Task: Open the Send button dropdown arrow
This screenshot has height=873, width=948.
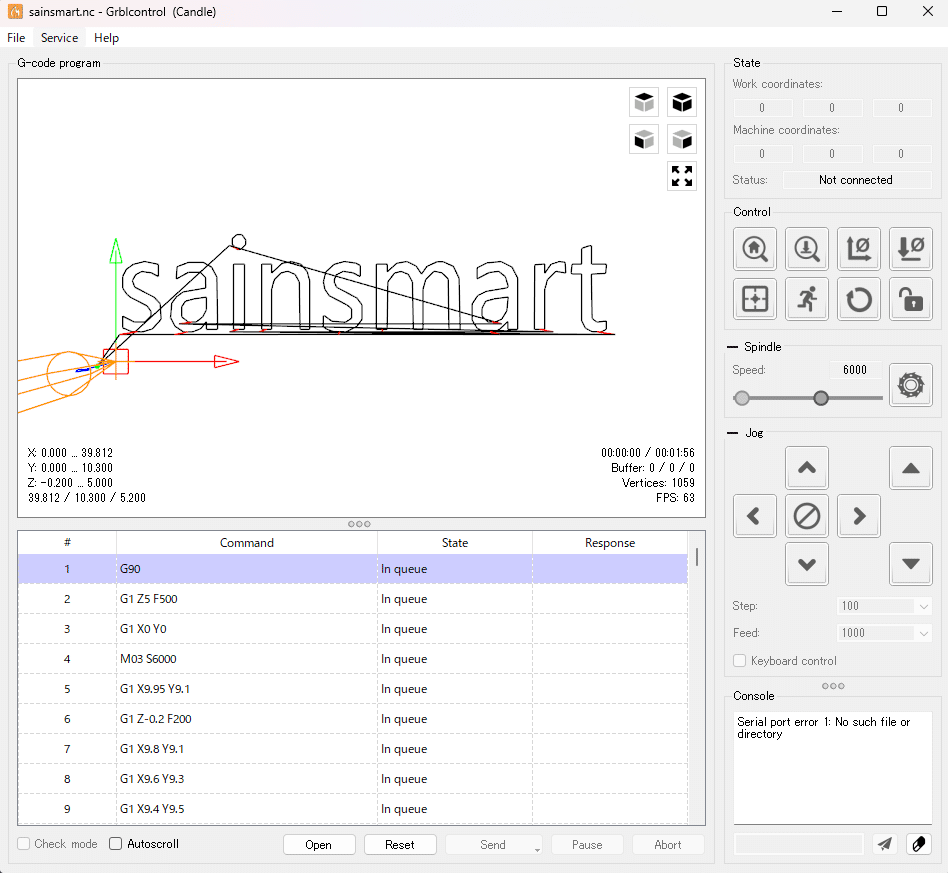Action: [x=537, y=849]
